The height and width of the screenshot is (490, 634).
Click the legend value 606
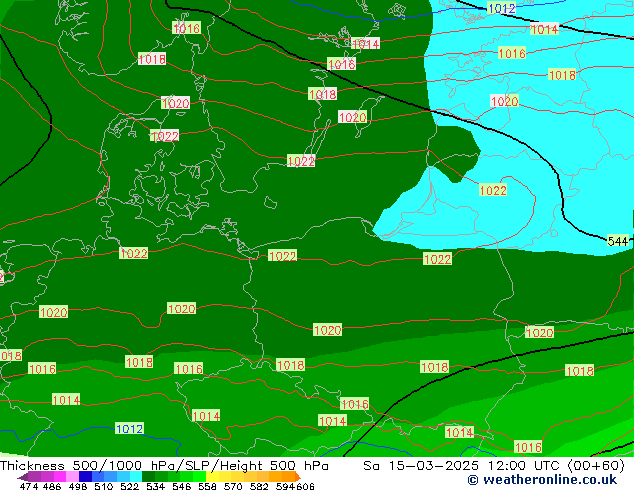point(304,486)
